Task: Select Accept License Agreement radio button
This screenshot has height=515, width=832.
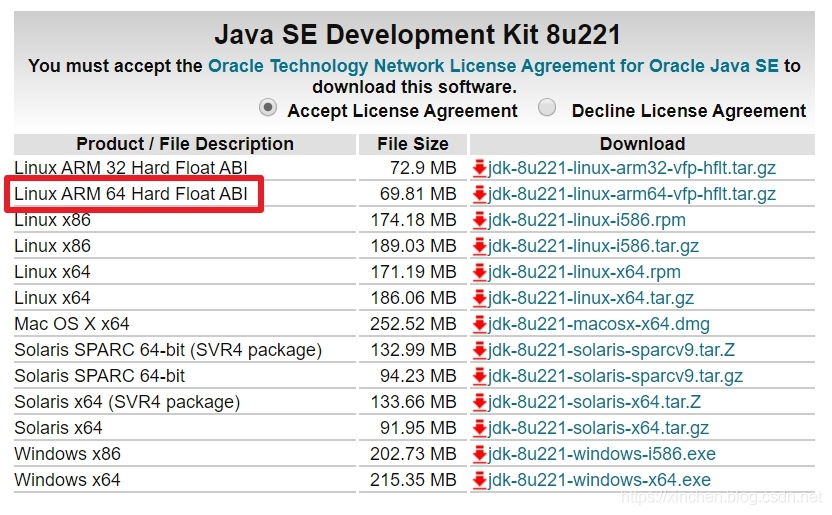Action: (268, 108)
